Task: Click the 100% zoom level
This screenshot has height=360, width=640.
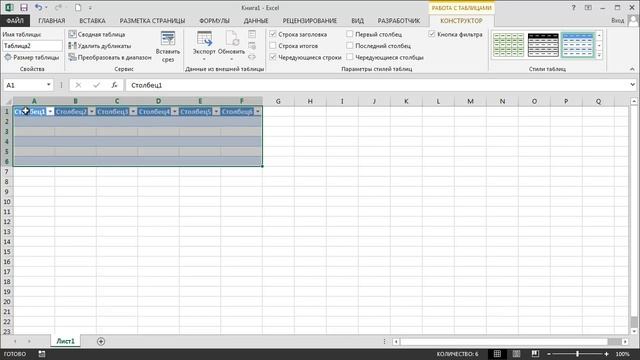Action: [622, 354]
